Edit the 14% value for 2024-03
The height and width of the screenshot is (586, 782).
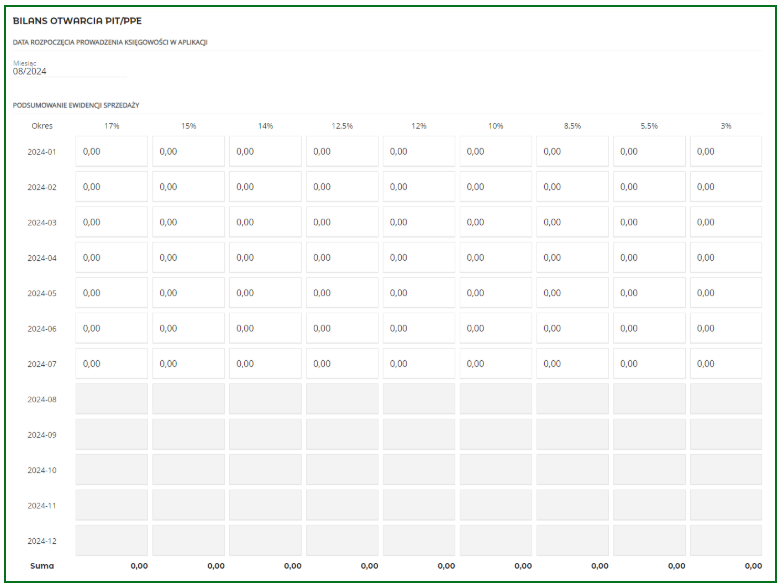point(265,222)
